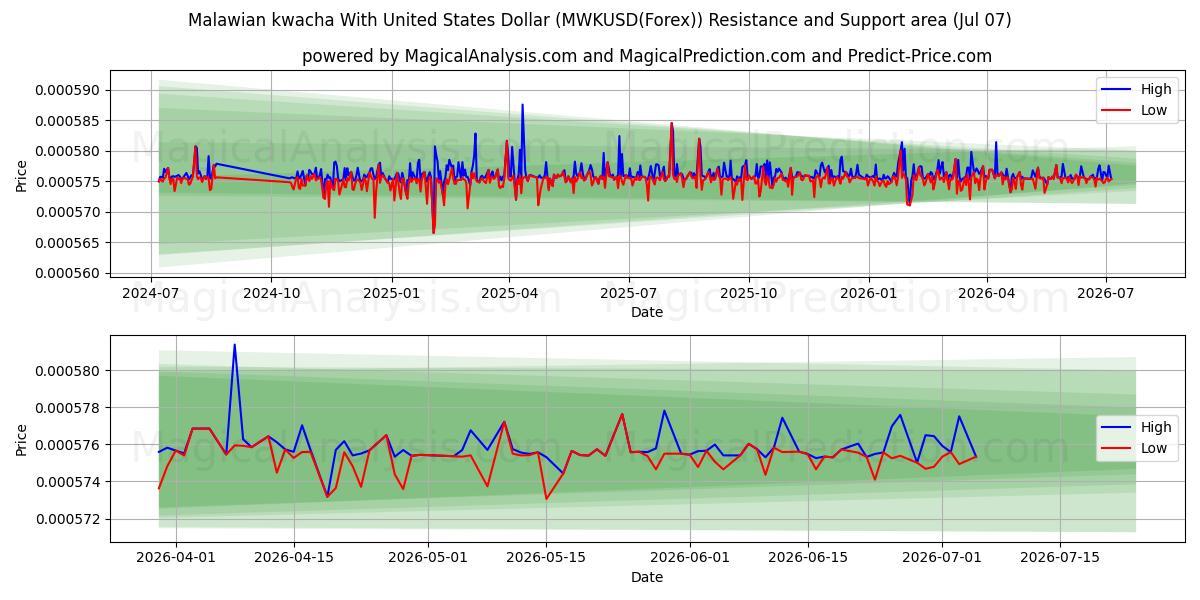The width and height of the screenshot is (1200, 600).
Task: Click the 2024-07 x-axis tick label
Action: point(152,294)
